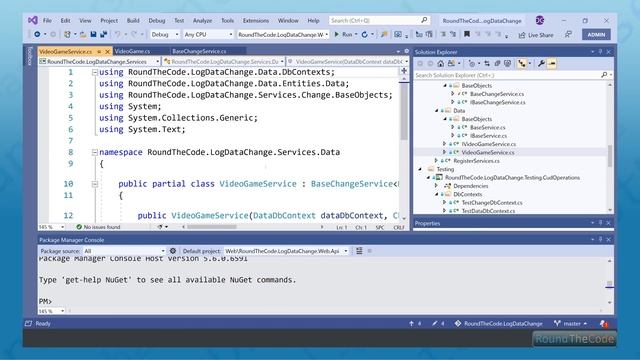Click the master branch button in status bar
This screenshot has height=360, width=640.
(571, 324)
